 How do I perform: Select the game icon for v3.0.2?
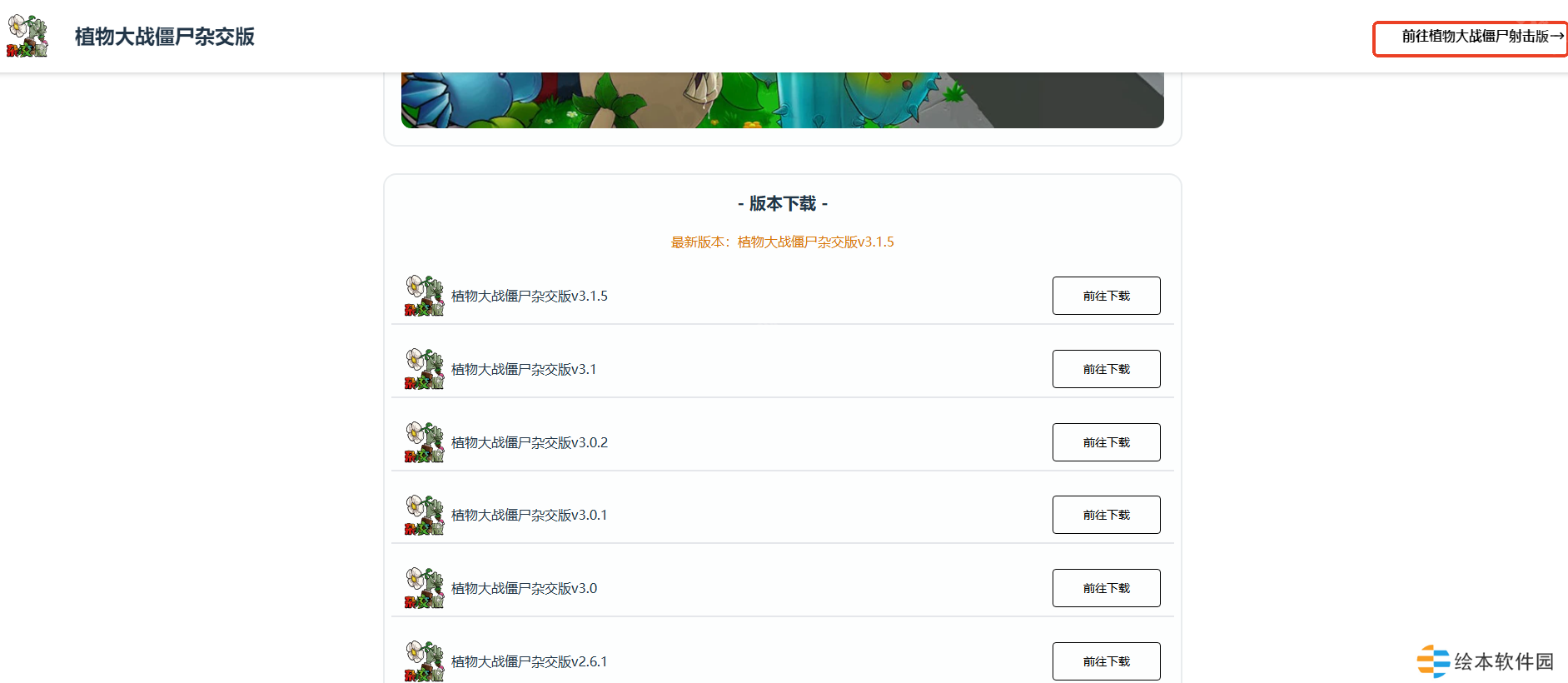425,442
